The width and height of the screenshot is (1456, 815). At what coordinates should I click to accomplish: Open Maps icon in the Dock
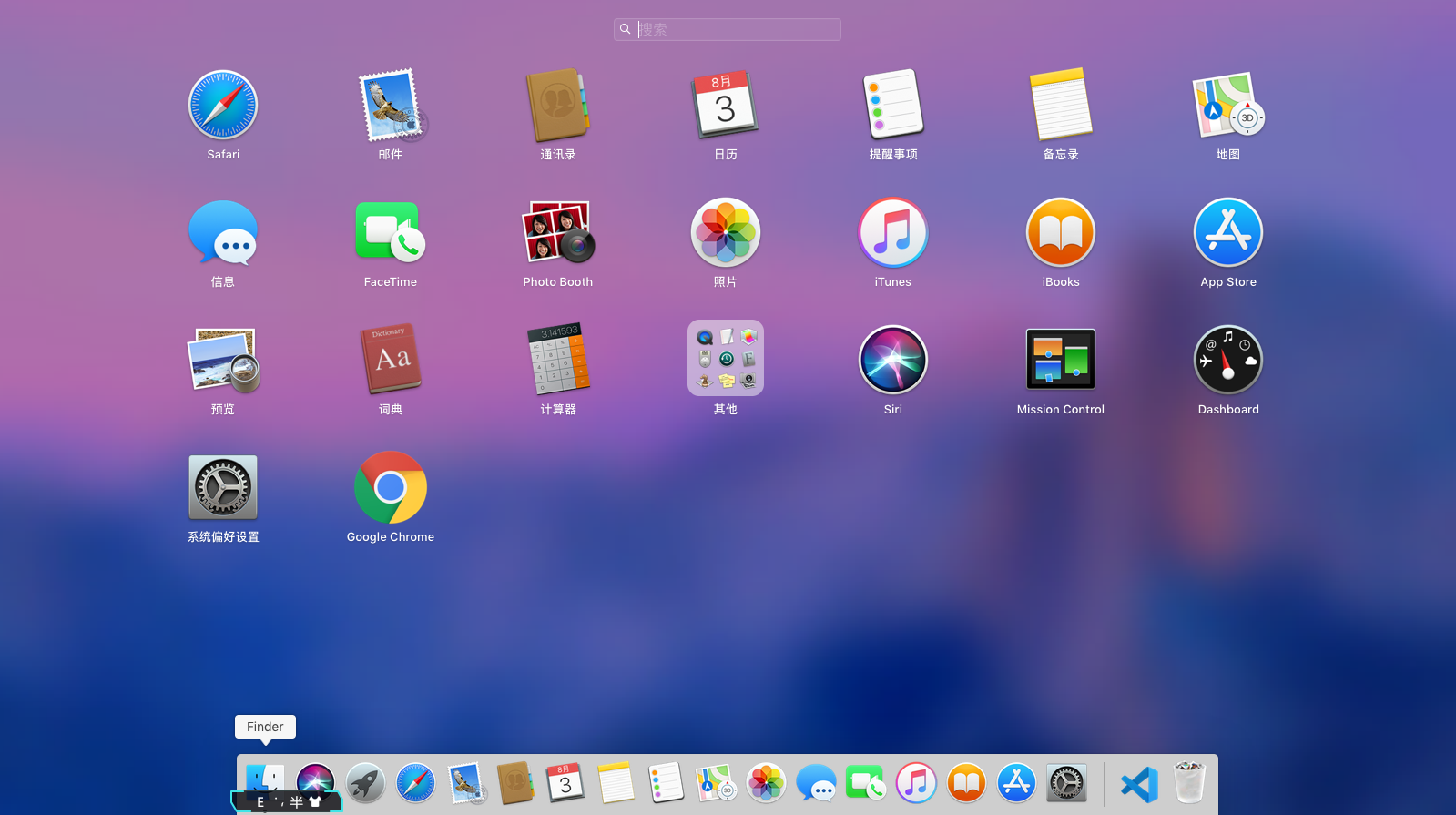(x=716, y=782)
